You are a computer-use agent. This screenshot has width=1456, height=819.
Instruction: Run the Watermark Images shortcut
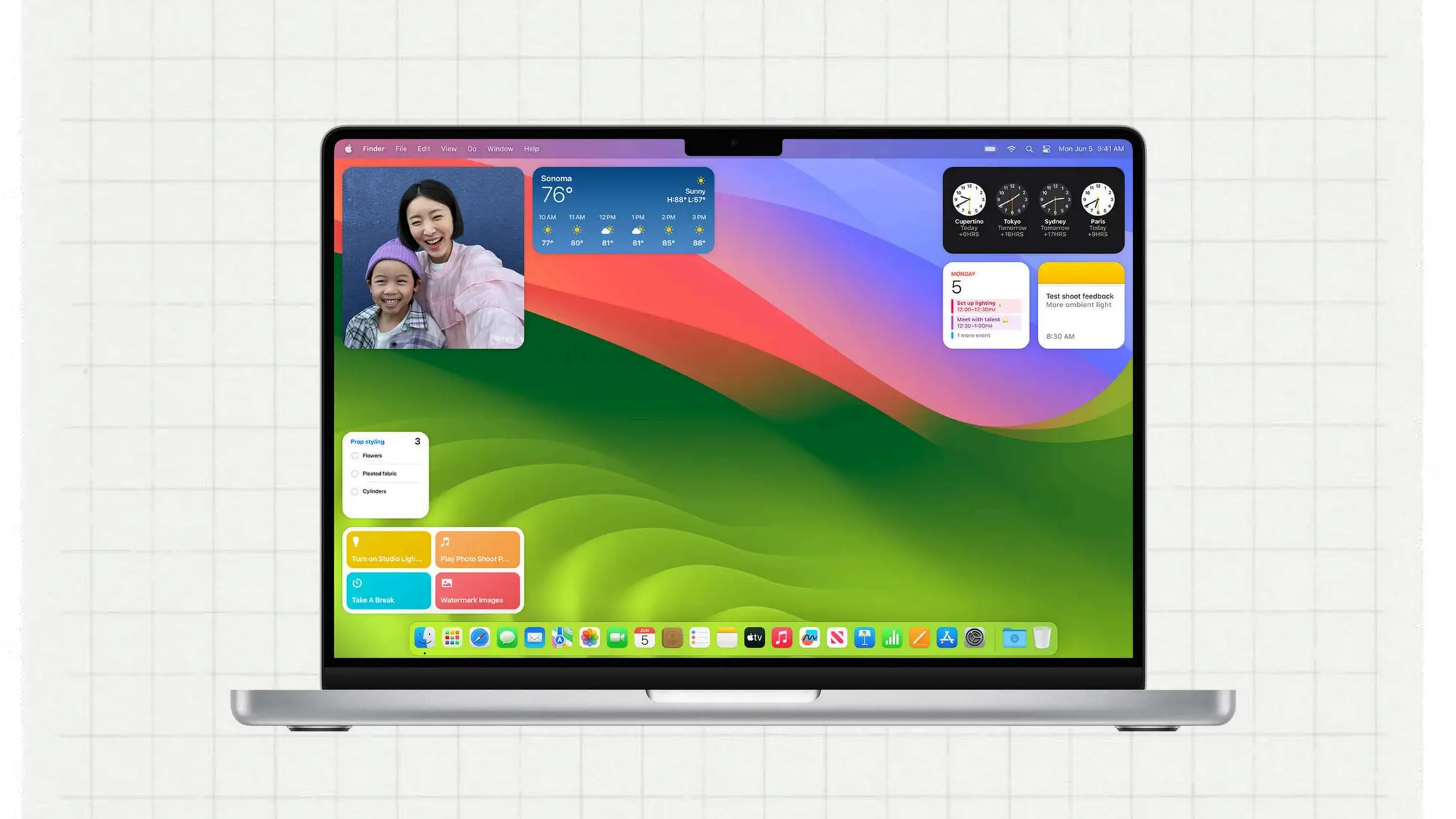pos(477,591)
